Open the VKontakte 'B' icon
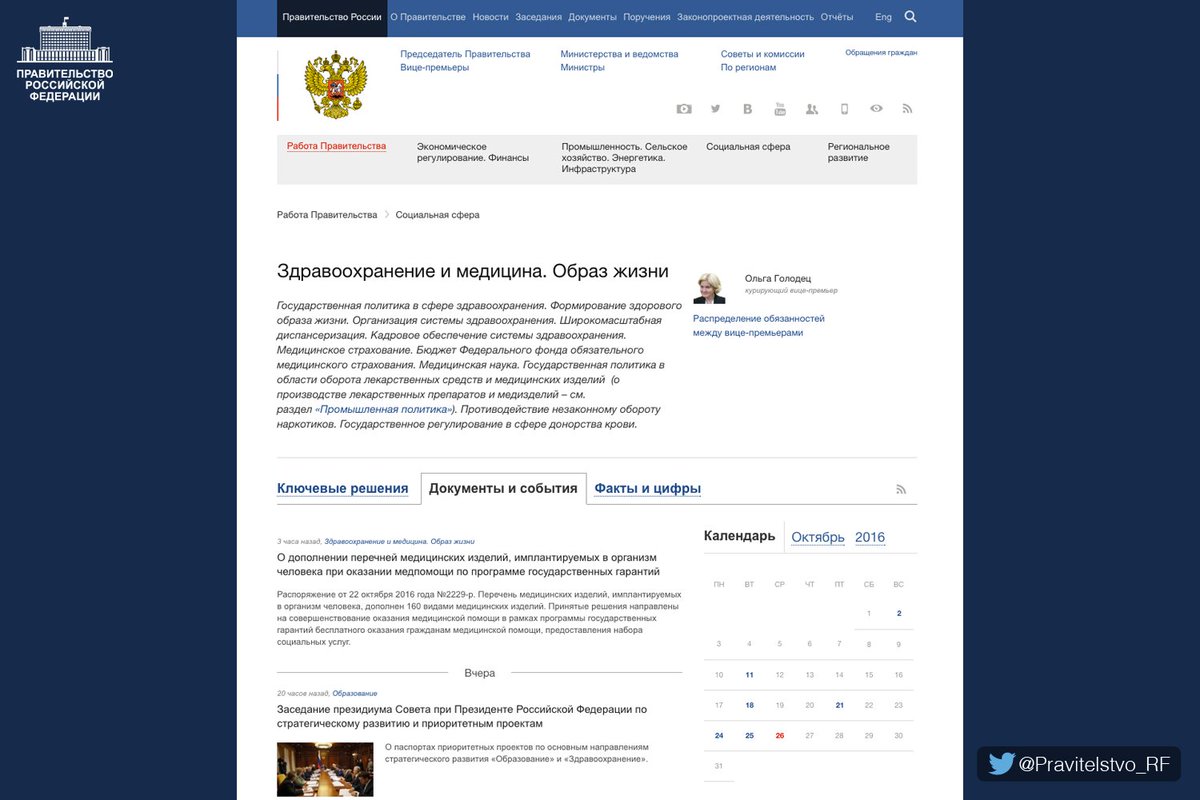The image size is (1200, 800). click(747, 109)
